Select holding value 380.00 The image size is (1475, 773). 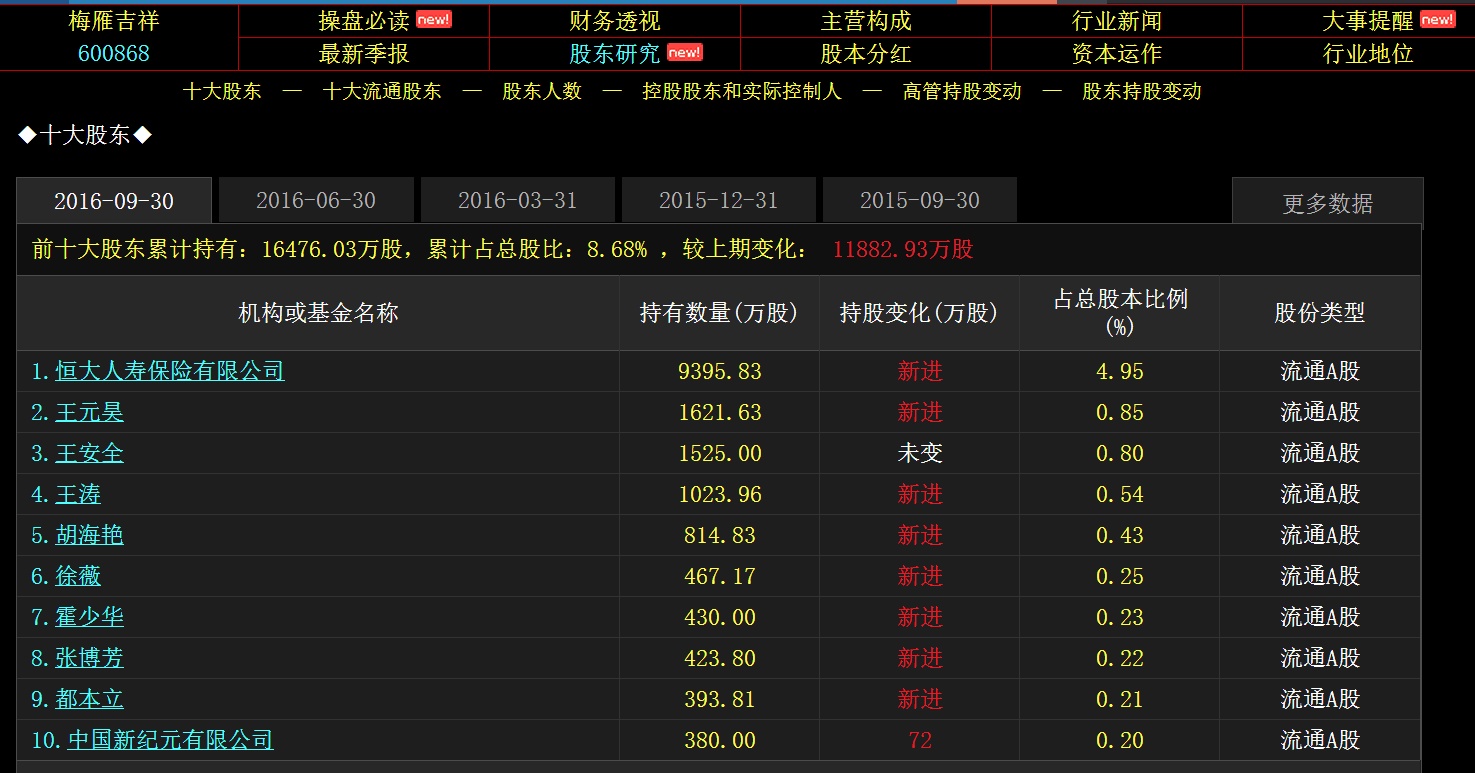click(x=720, y=741)
